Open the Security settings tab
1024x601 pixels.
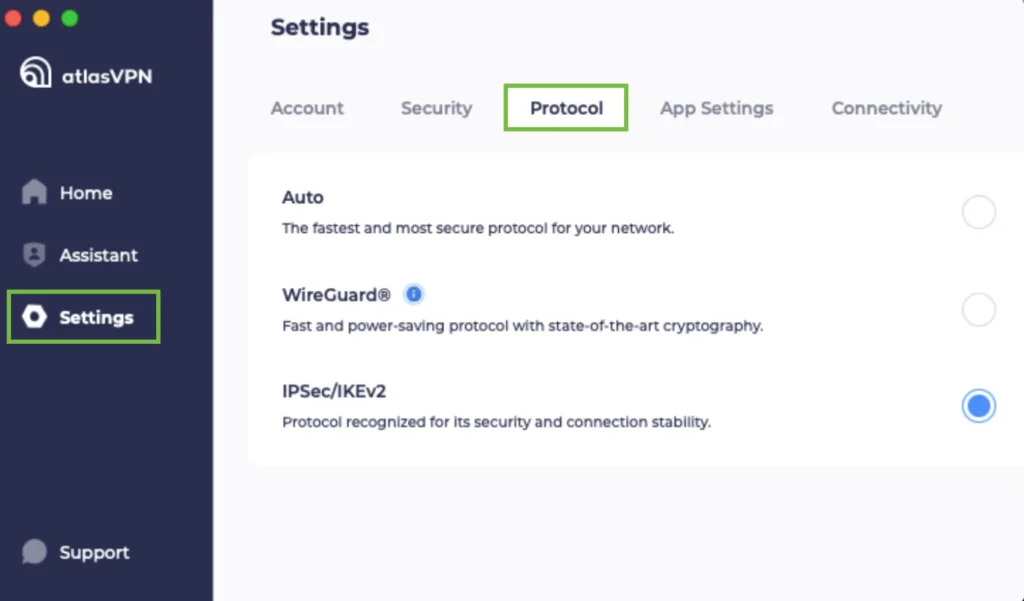point(436,108)
